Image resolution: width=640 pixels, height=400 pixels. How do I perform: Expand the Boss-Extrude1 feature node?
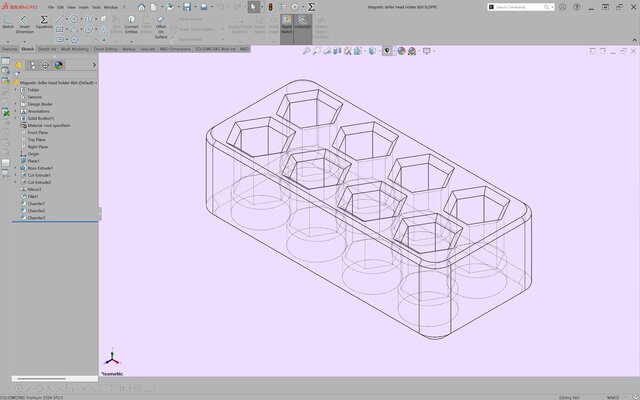tap(16, 168)
